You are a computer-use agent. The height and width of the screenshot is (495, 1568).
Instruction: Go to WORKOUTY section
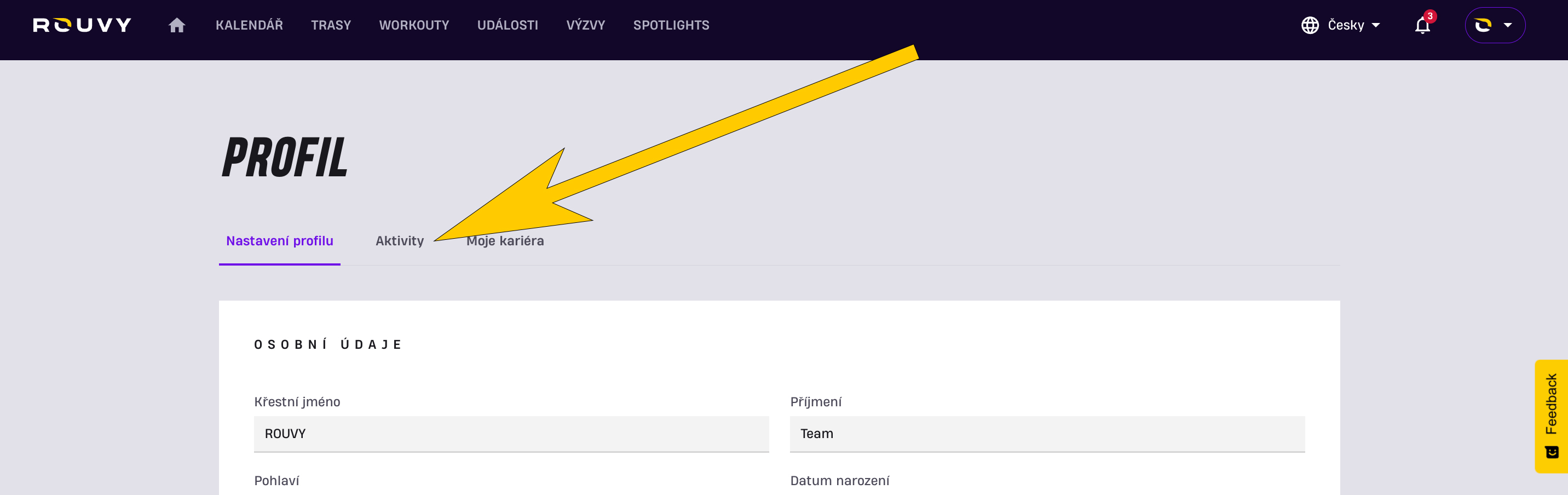click(414, 25)
